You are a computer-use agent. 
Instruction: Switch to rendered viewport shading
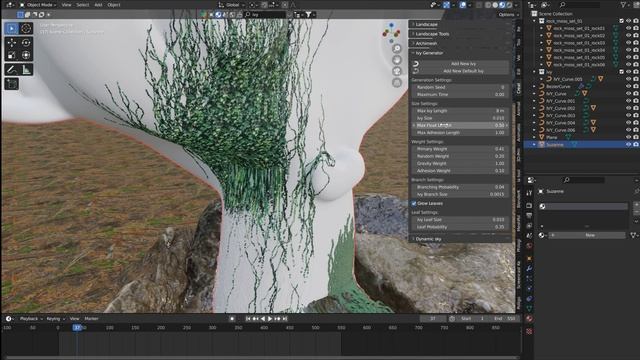coord(509,5)
